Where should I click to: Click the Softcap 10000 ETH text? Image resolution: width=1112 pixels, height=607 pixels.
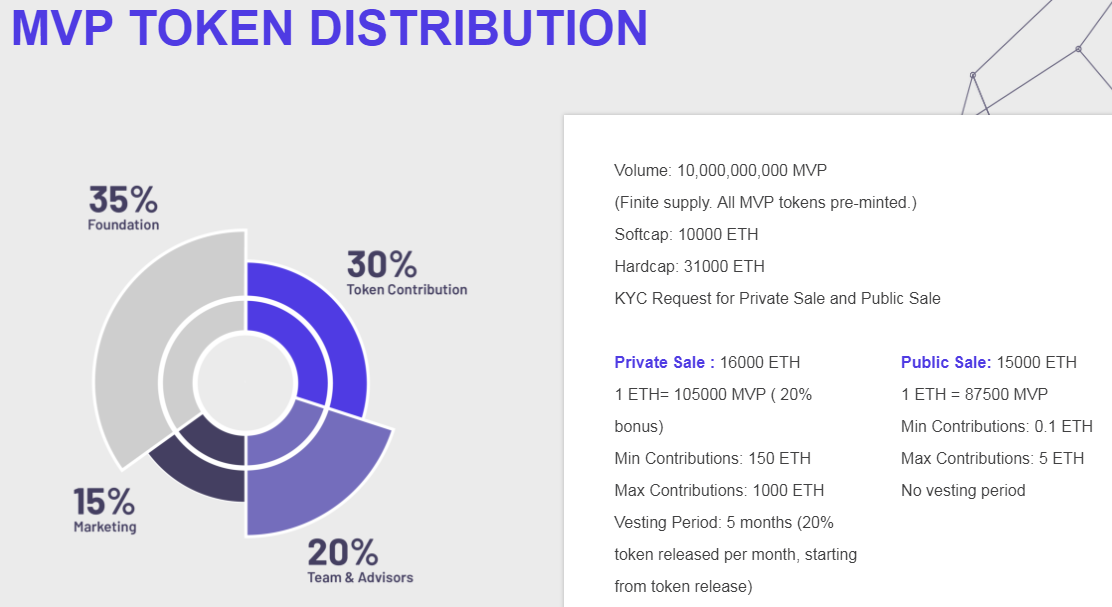[x=686, y=234]
